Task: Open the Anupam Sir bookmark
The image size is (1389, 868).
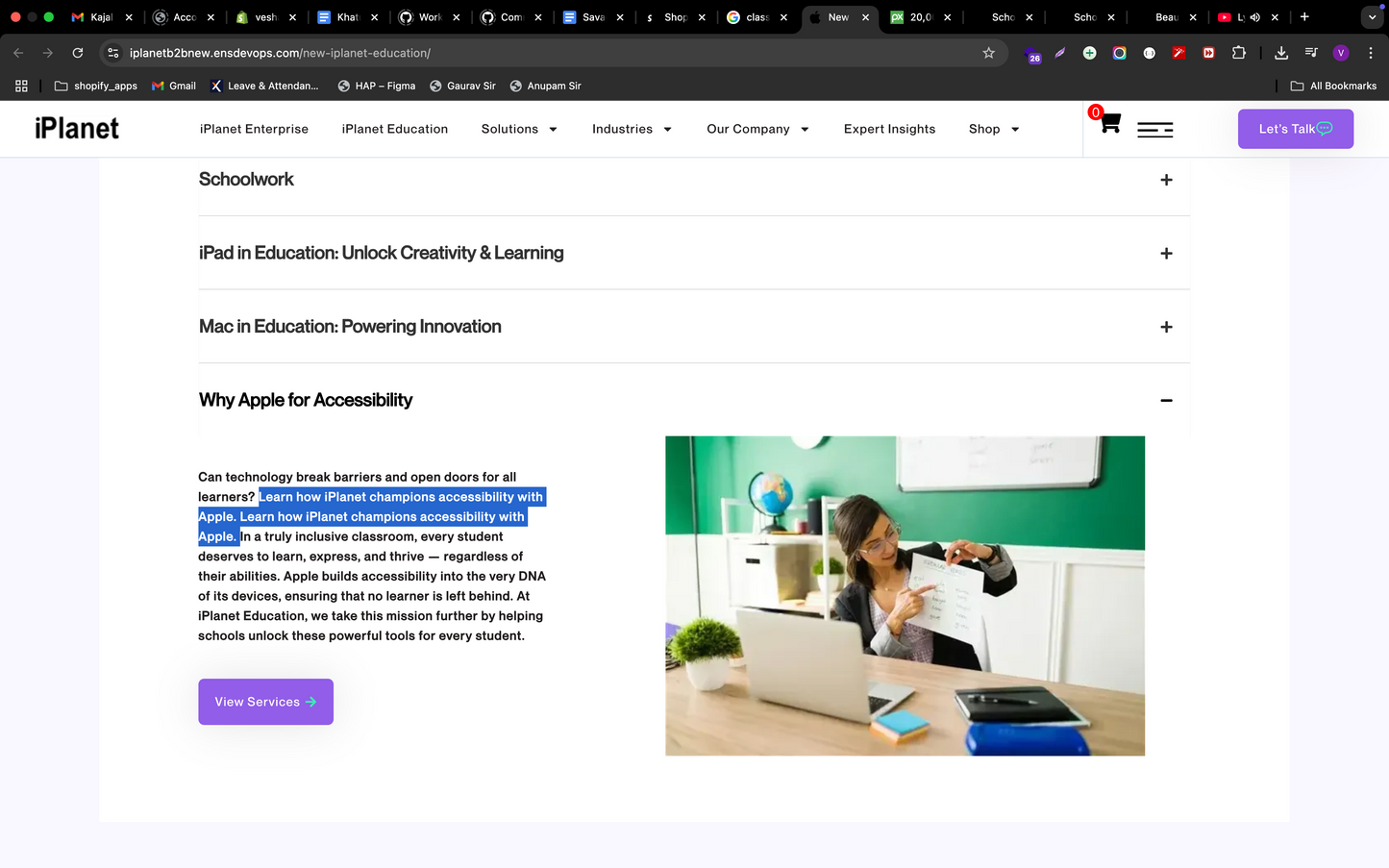Action: pyautogui.click(x=545, y=86)
